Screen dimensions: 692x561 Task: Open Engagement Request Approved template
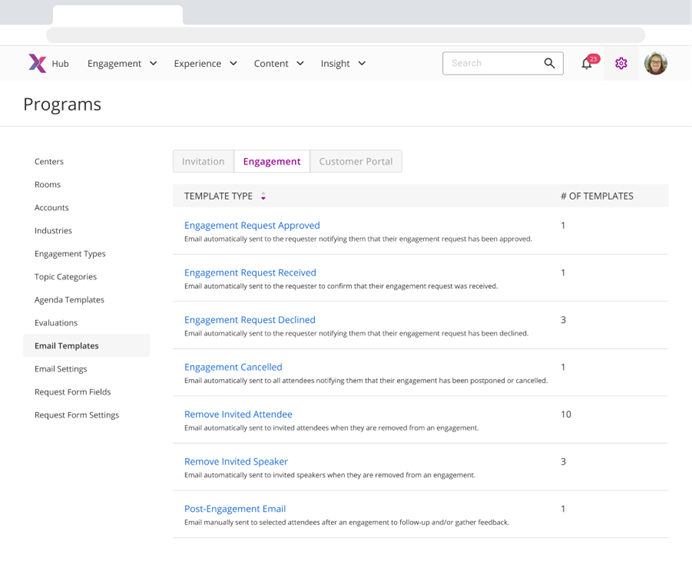(x=252, y=225)
